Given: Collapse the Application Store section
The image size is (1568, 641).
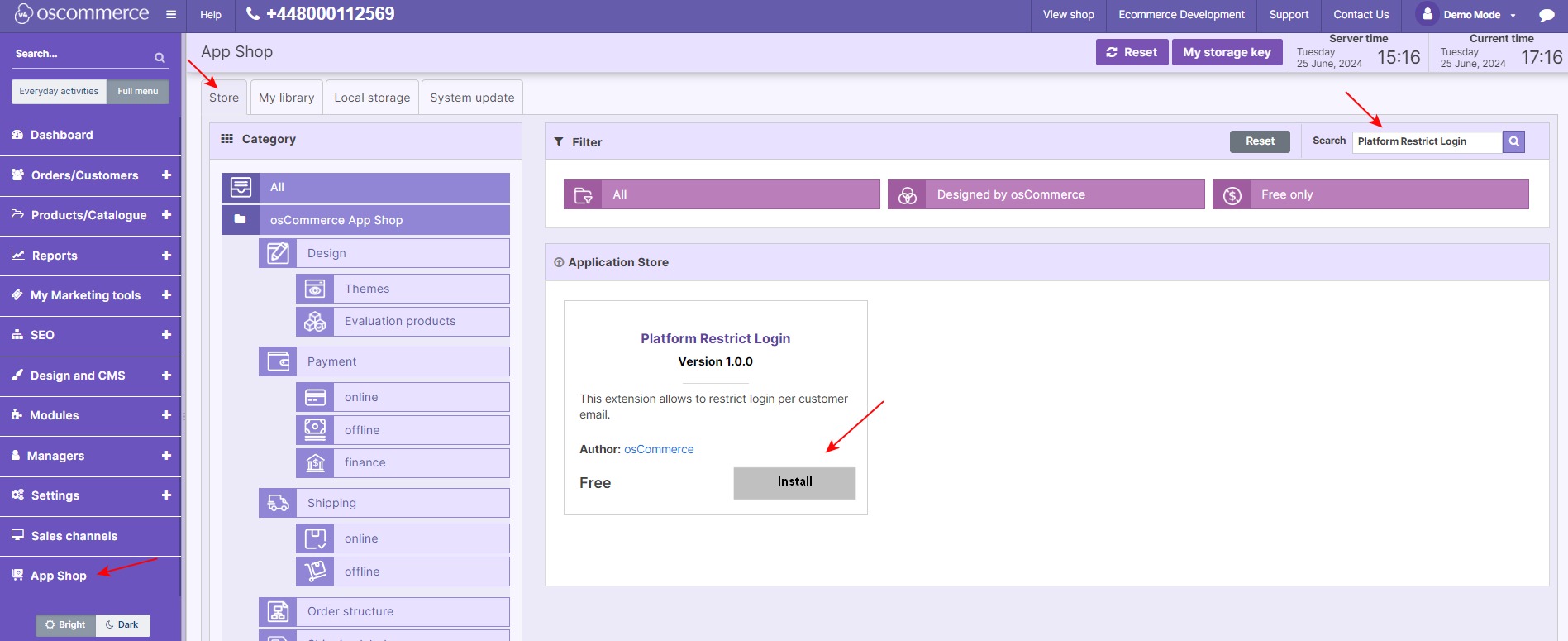Looking at the screenshot, I should click(559, 262).
